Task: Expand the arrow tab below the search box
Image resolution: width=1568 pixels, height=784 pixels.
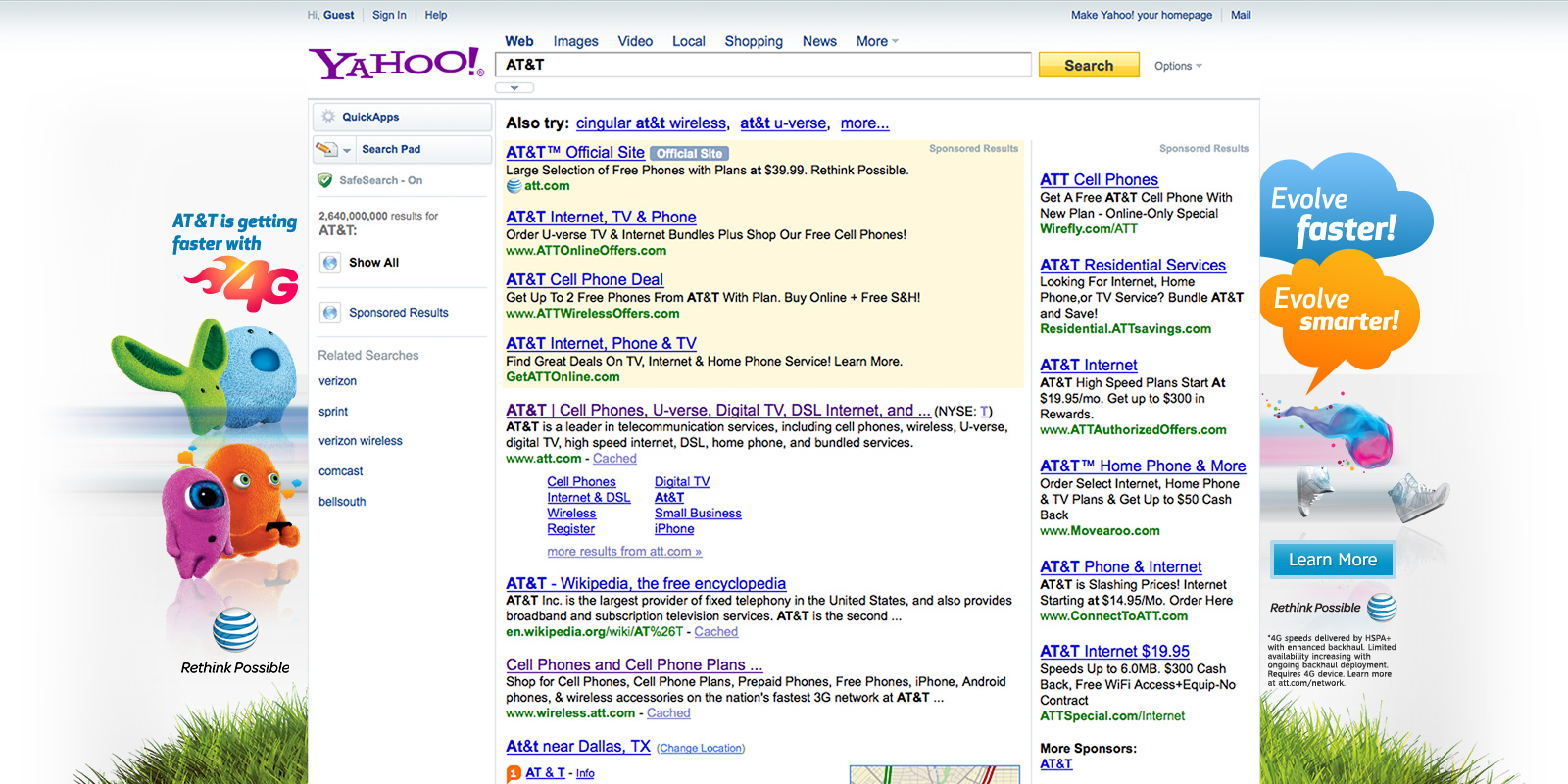Action: point(514,88)
